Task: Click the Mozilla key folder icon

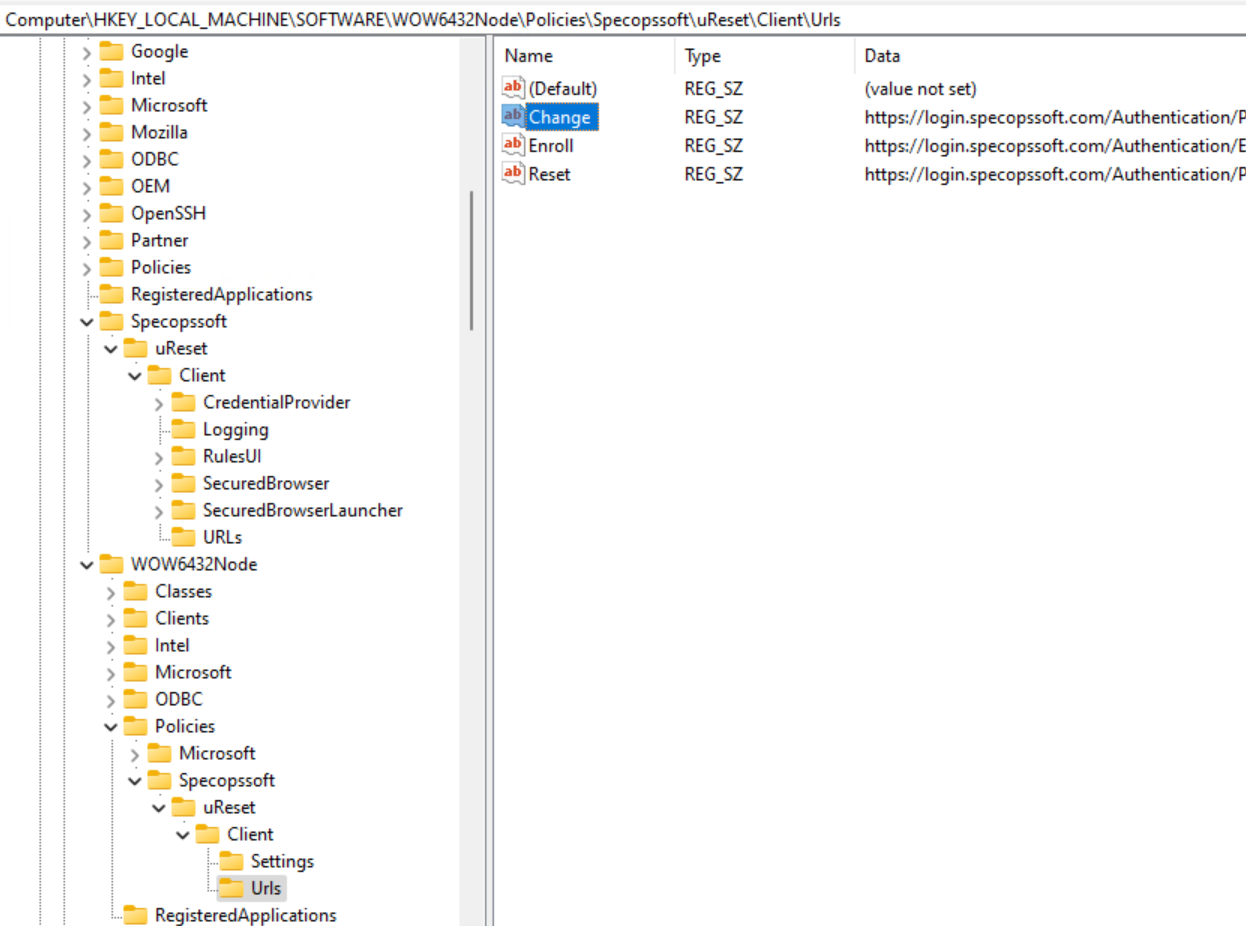Action: click(111, 132)
